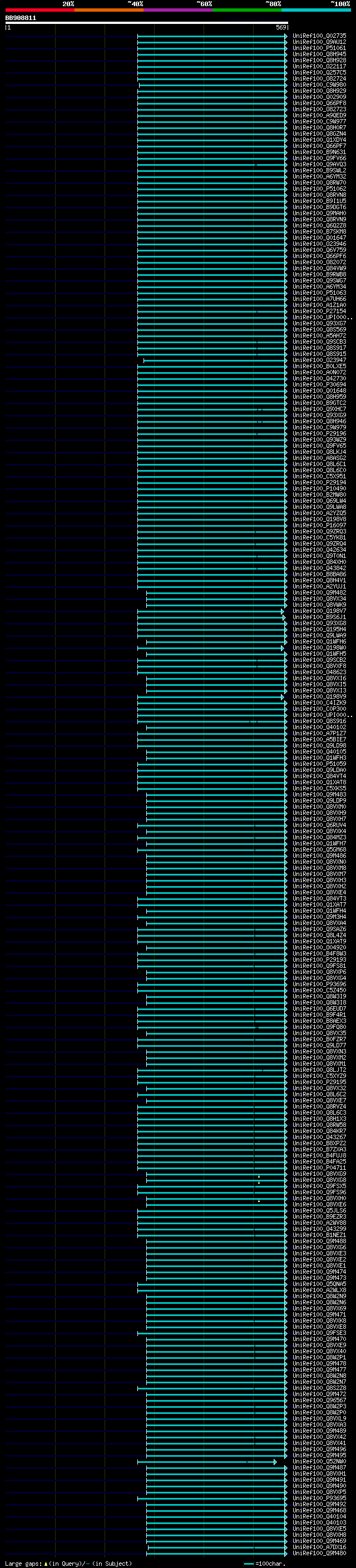Screen dimensions: 356x1568
Task: Click the purple ~60% identity color segment
Action: click(177, 10)
